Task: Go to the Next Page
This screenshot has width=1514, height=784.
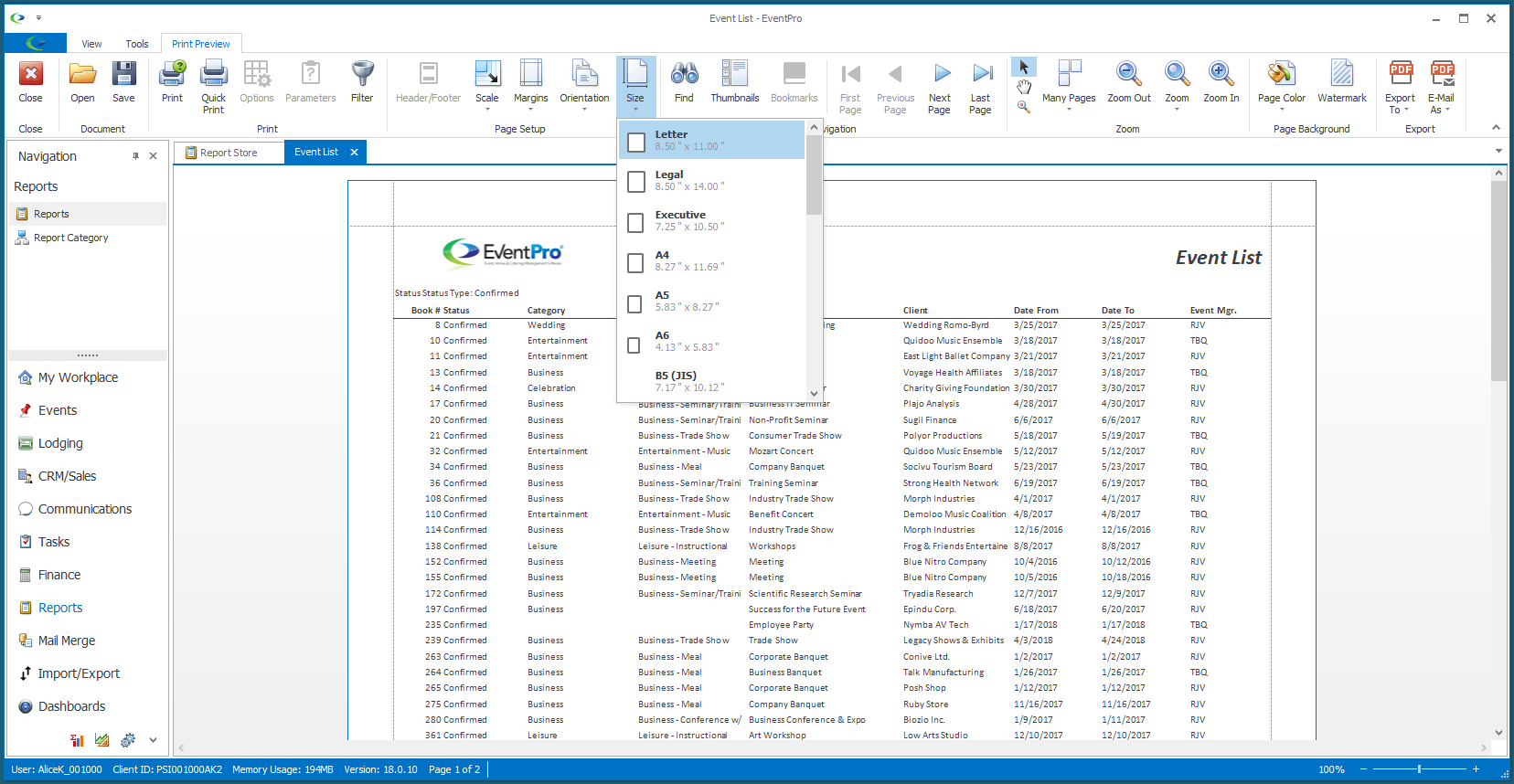Action: [939, 87]
